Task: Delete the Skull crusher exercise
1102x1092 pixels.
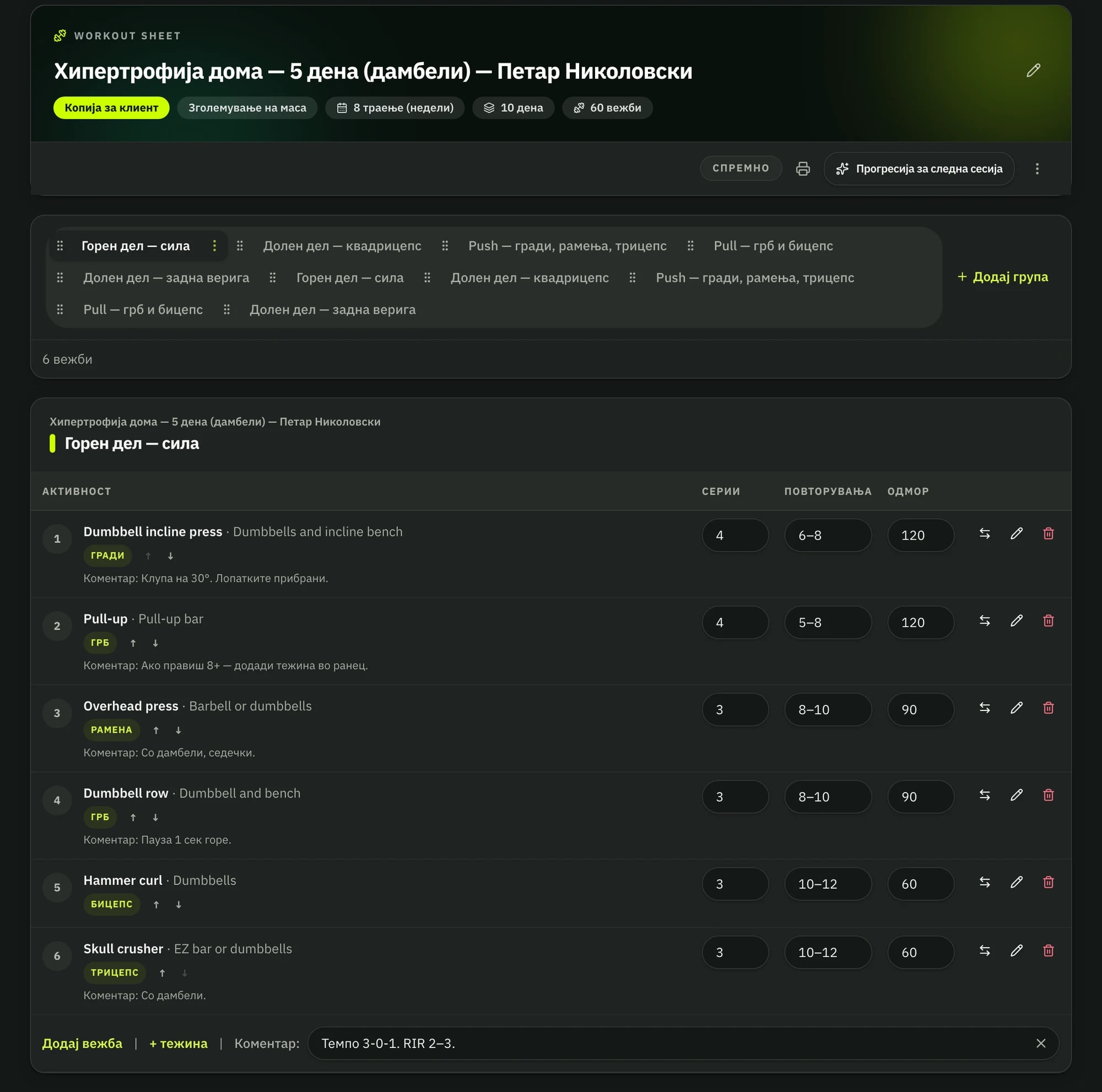Action: pyautogui.click(x=1049, y=950)
